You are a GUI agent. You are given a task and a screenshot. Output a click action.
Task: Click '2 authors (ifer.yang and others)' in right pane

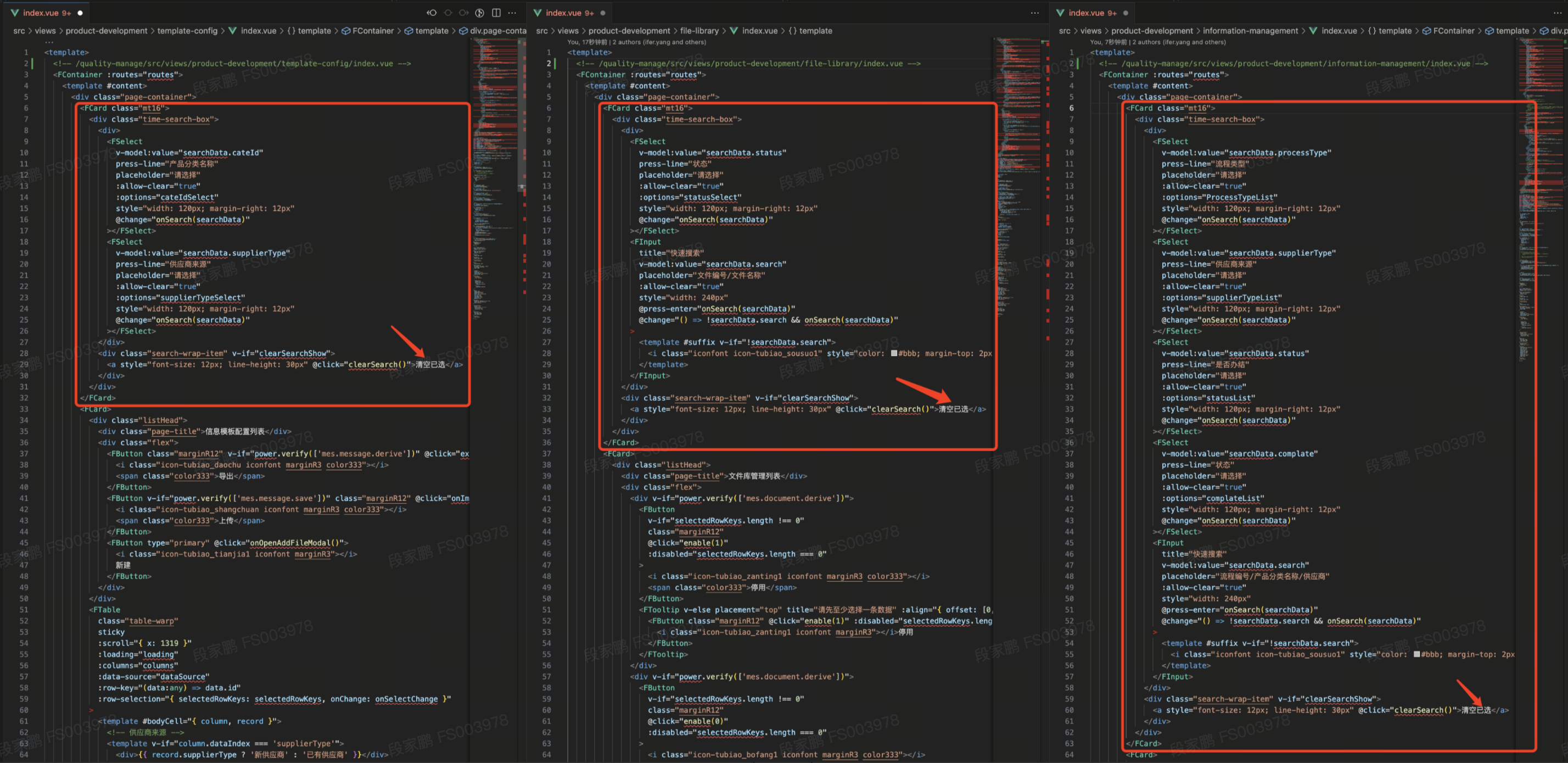pyautogui.click(x=1179, y=42)
